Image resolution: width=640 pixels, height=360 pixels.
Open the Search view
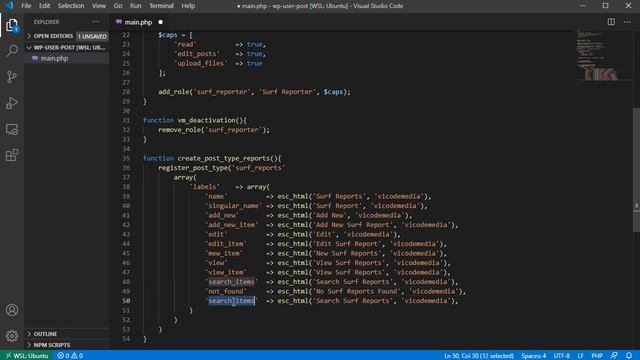click(x=12, y=51)
